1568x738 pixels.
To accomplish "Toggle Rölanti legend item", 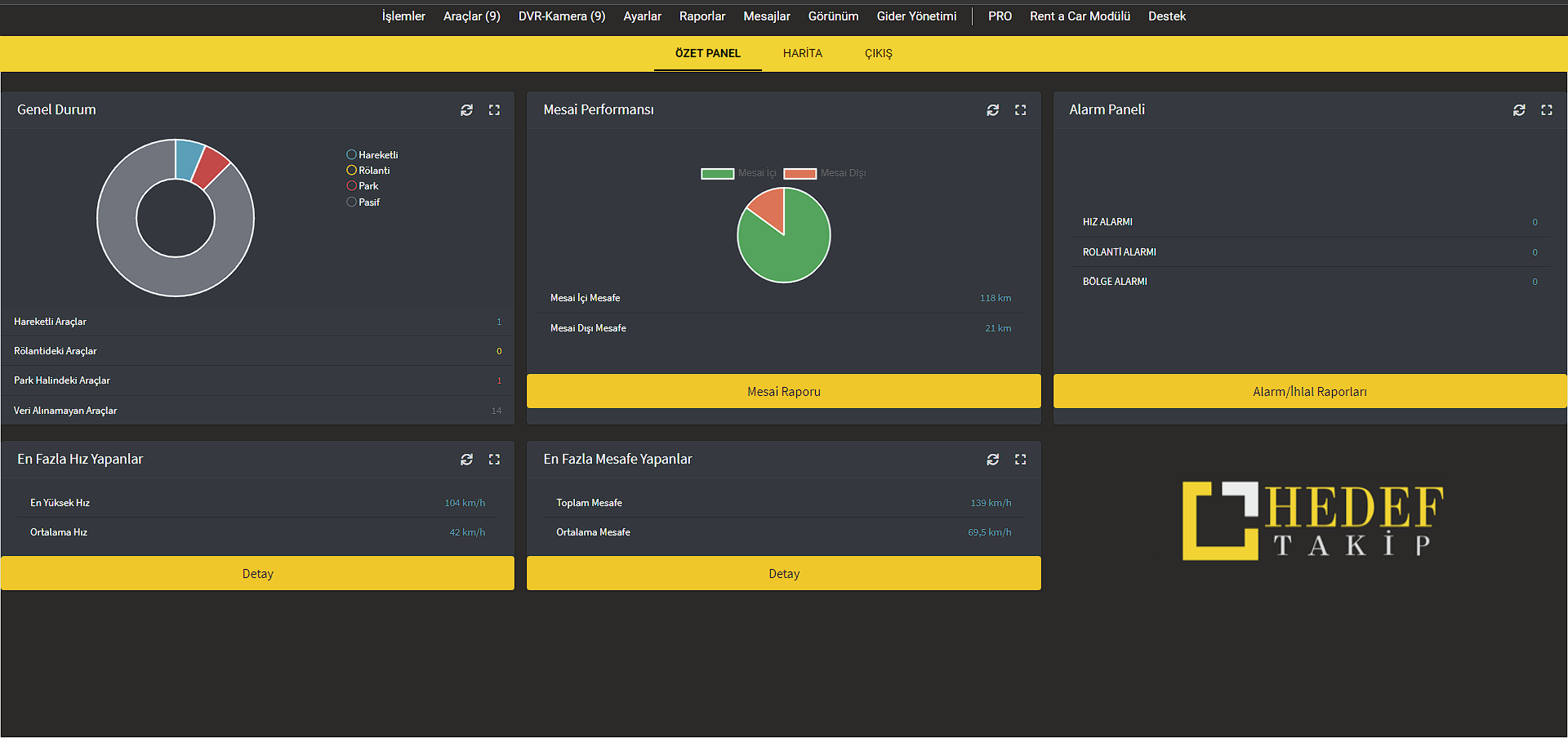I will click(368, 171).
